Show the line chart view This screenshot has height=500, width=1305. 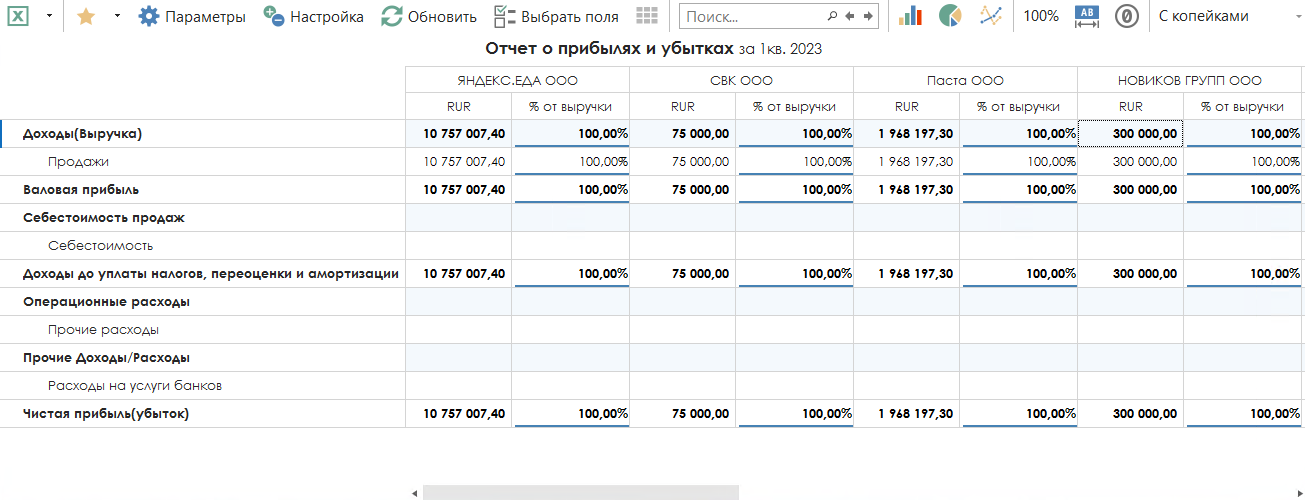click(x=990, y=16)
